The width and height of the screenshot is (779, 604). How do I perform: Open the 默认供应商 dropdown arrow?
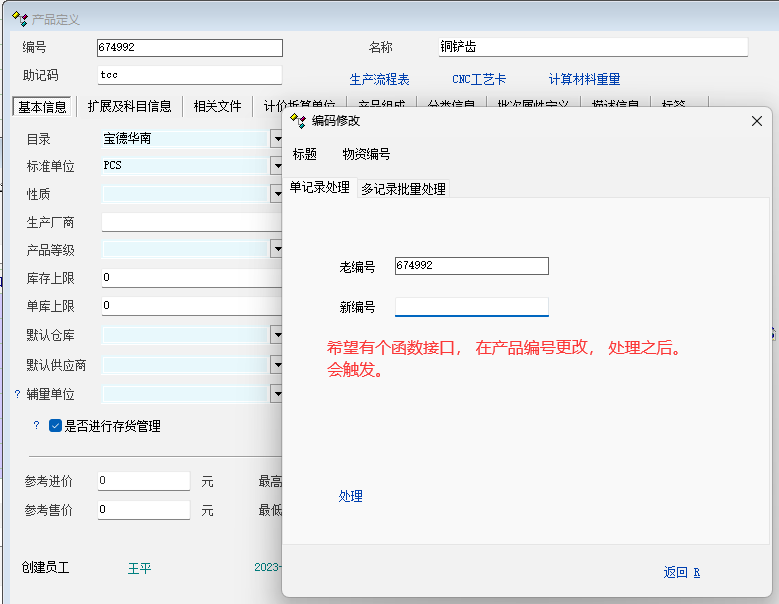pos(276,366)
